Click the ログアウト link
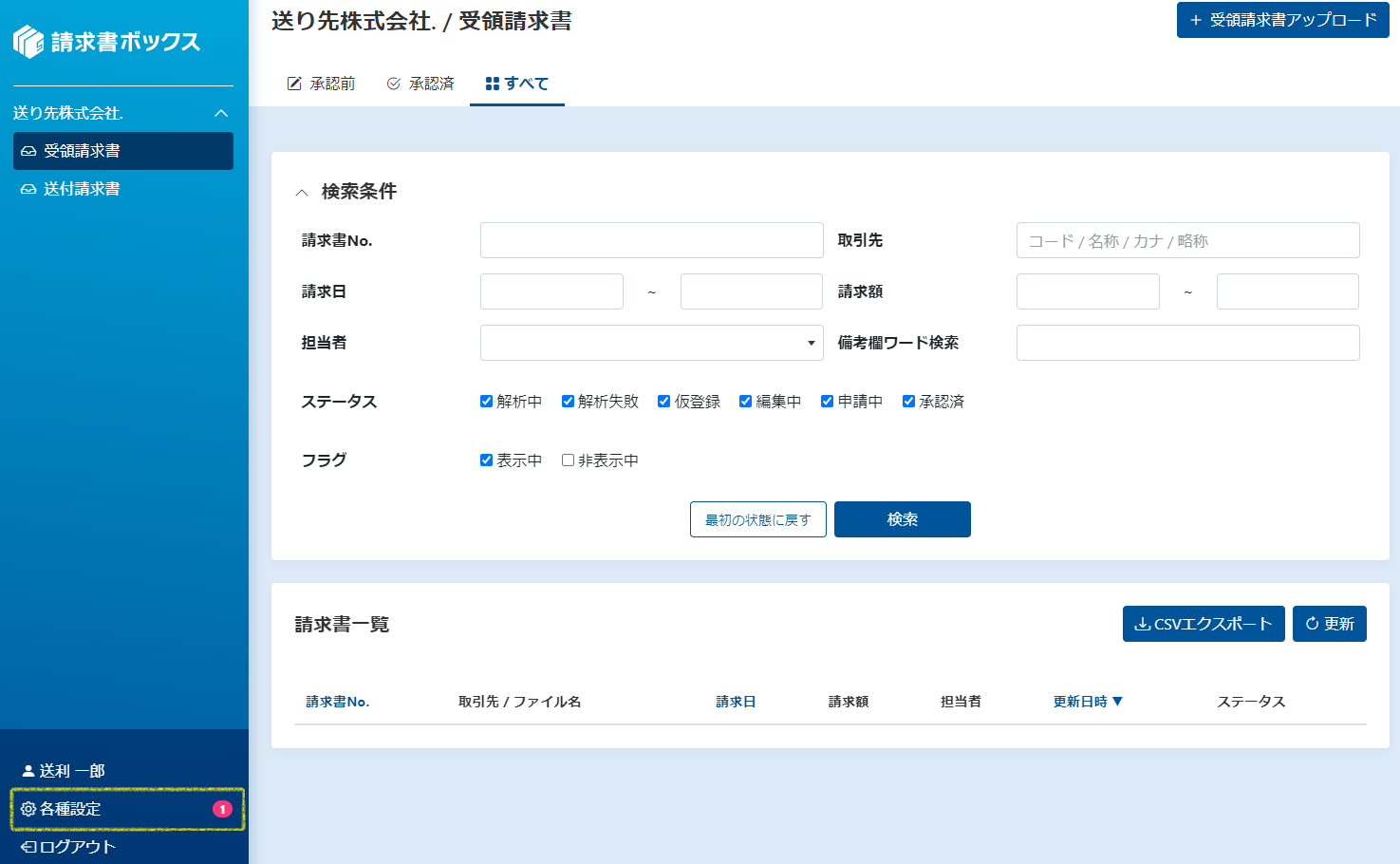The height and width of the screenshot is (864, 1400). 68,847
